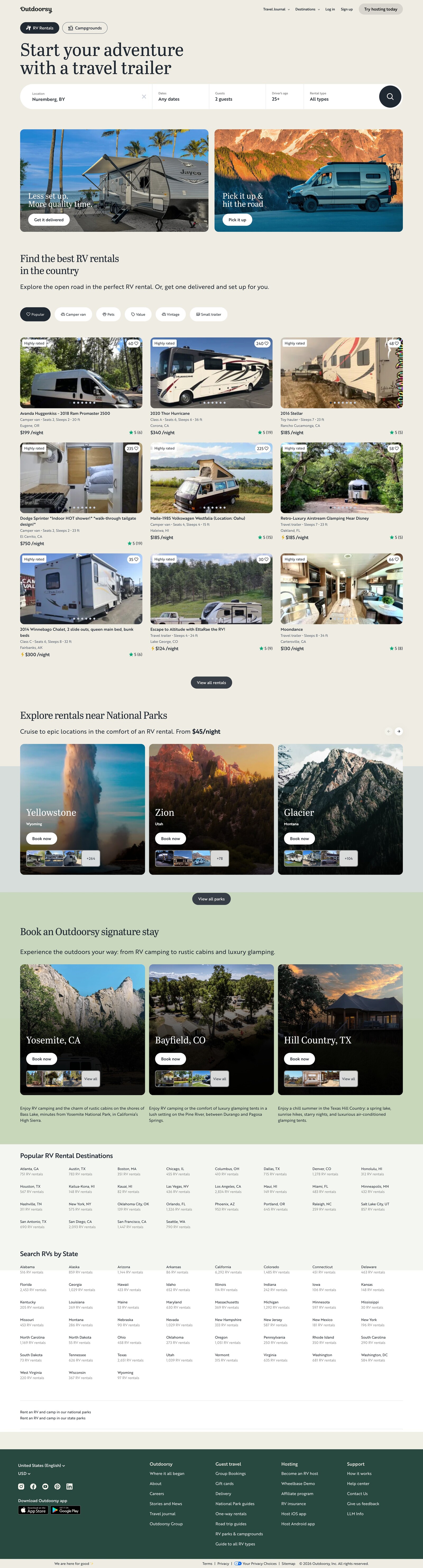423x1568 pixels.
Task: Heart the Moondance travel trailer listing
Action: point(394,559)
